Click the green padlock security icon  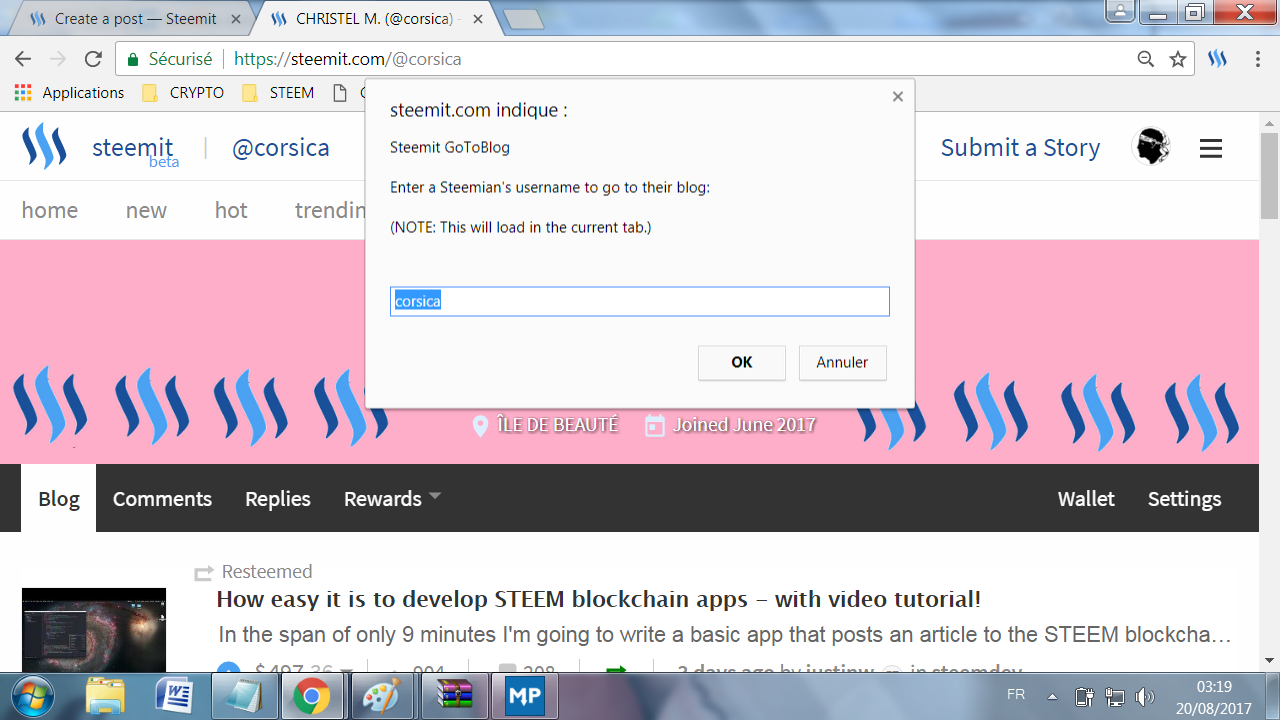click(132, 59)
